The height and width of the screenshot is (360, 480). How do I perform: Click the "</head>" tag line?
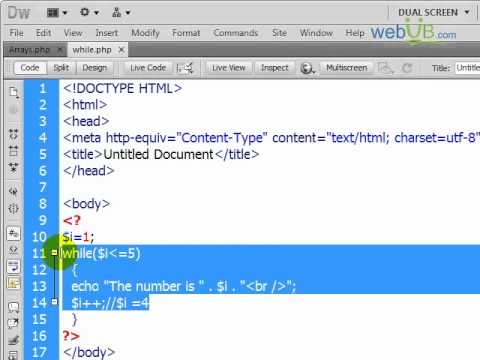point(89,171)
